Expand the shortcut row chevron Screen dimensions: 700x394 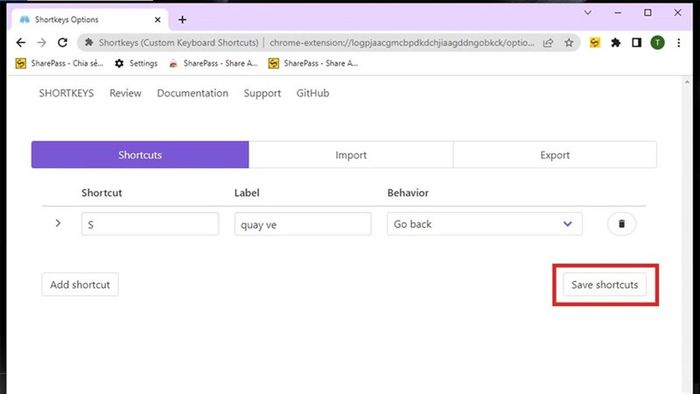(58, 223)
